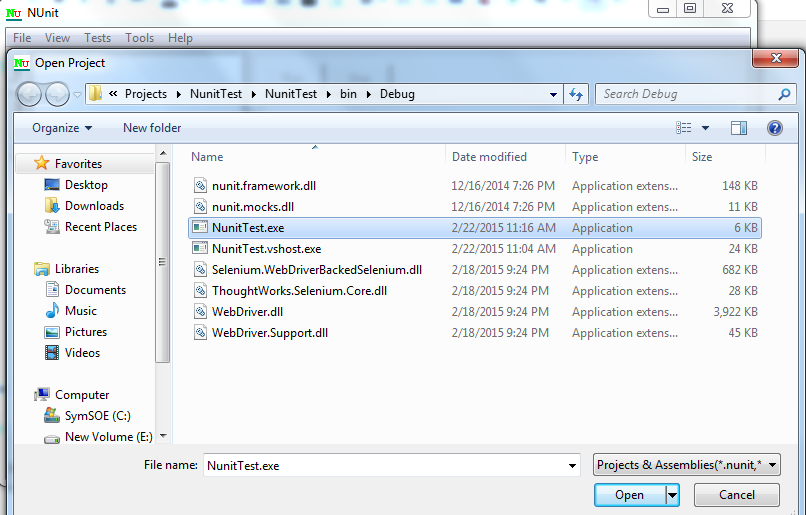
Task: Open the Tools menu in NUnit window
Action: coord(139,38)
